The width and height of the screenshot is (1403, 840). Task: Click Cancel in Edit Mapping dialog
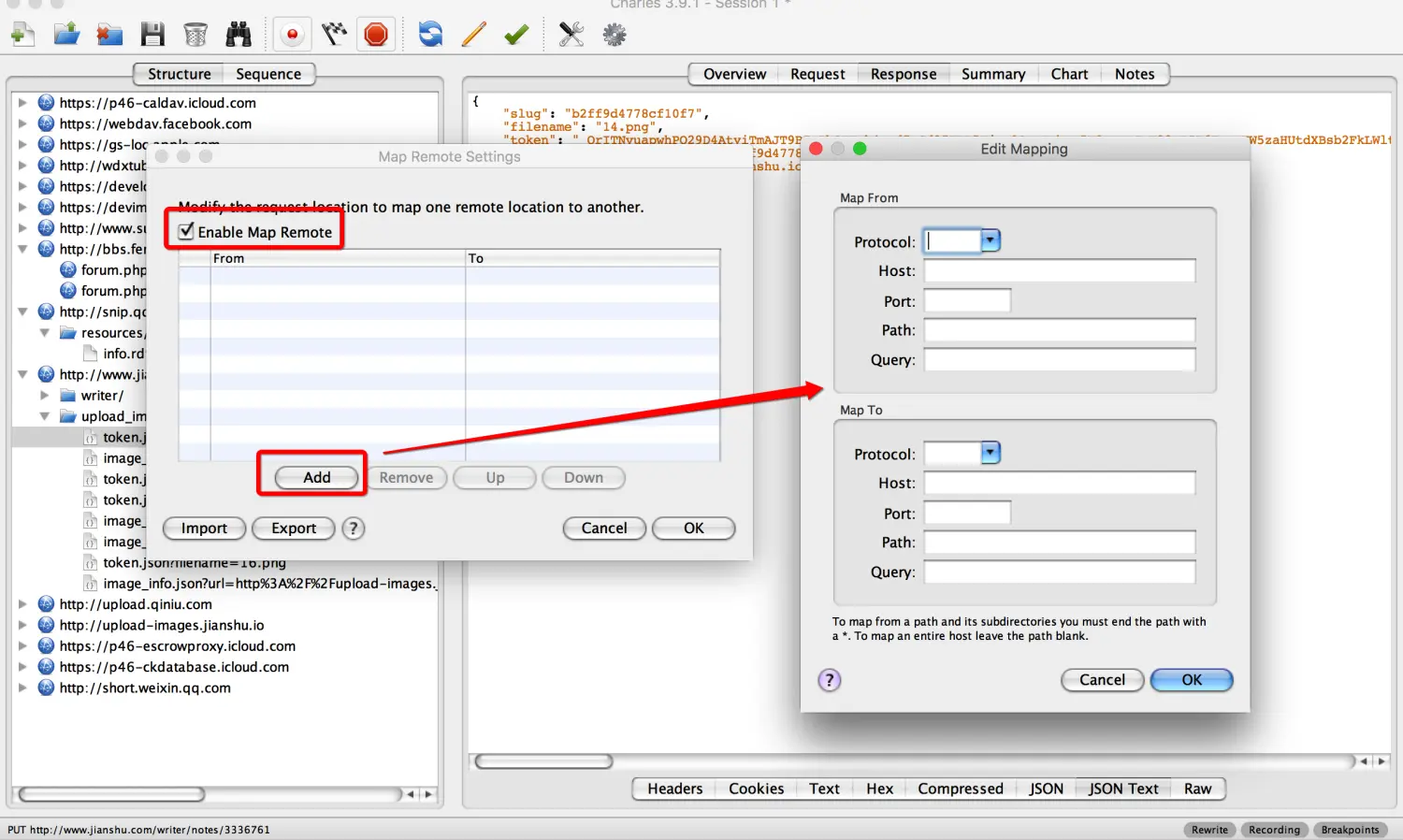(x=1102, y=680)
